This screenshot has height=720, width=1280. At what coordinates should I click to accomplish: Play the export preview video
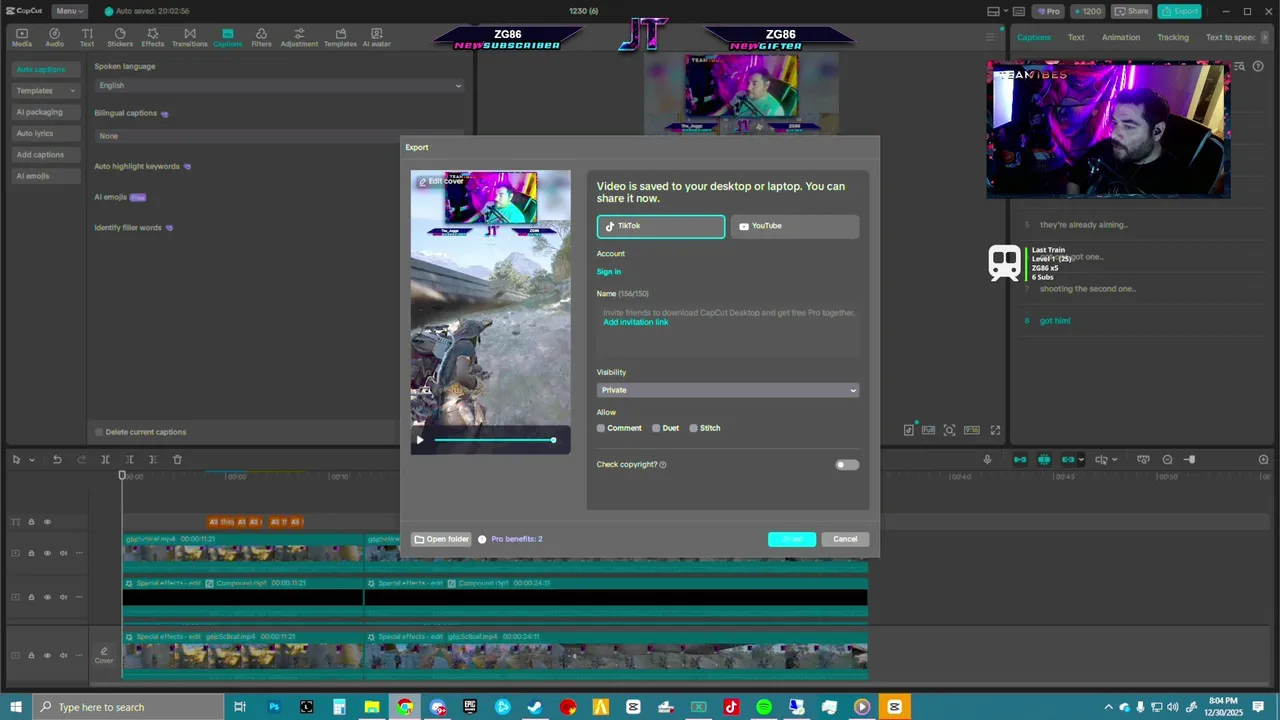[420, 440]
